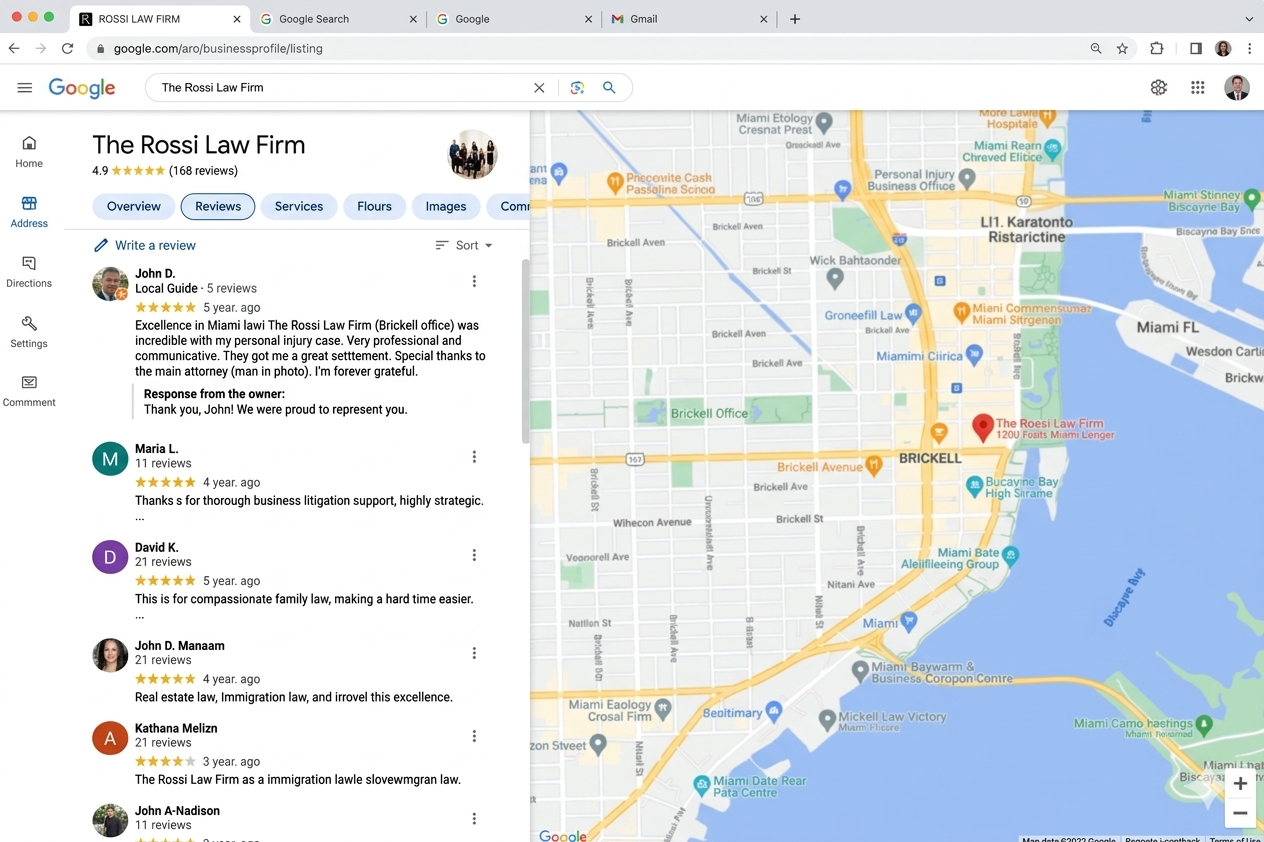Open Settings in left sidebar
Screen dimensions: 1264x842
pyautogui.click(x=29, y=332)
